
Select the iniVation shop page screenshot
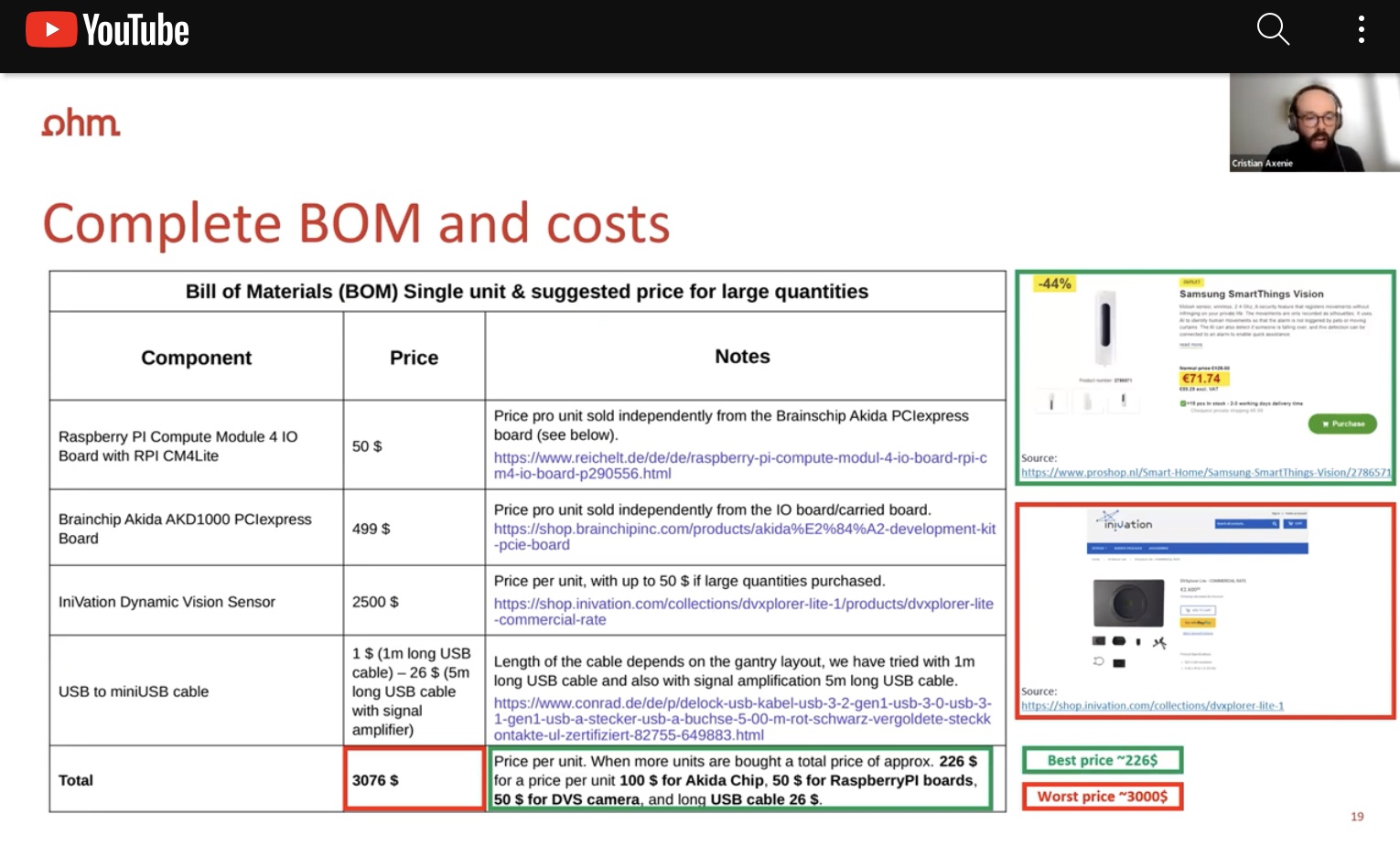[1205, 610]
